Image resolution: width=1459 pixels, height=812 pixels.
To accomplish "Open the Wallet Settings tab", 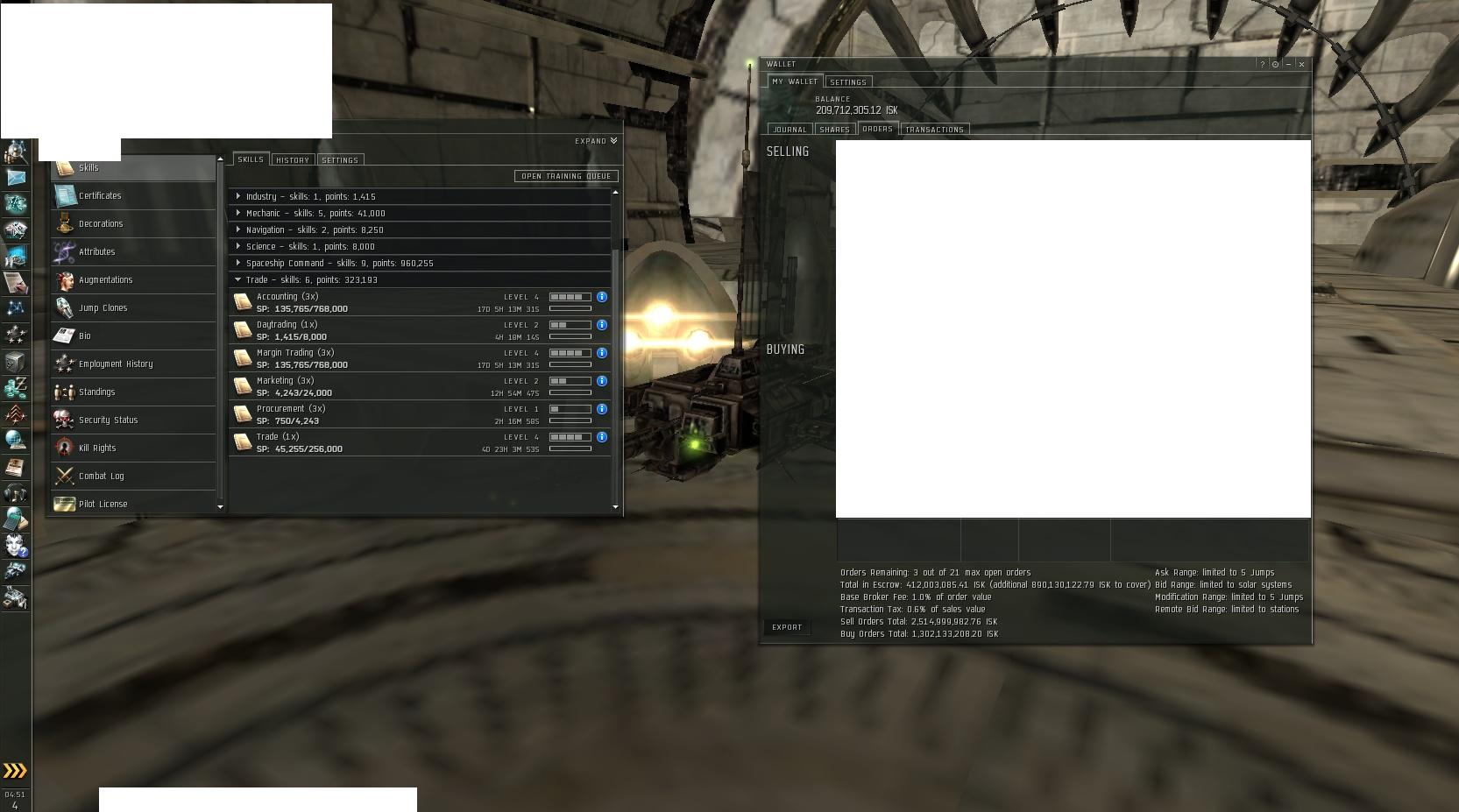I will [x=848, y=82].
